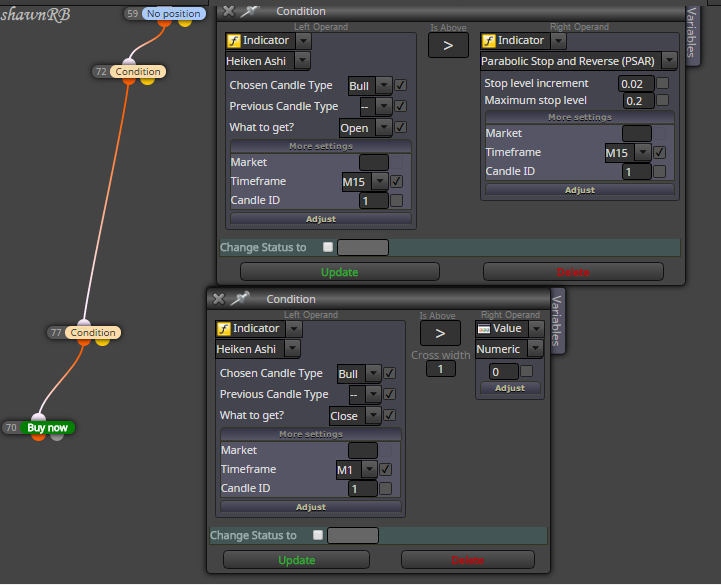Open lower panel Close value dropdown
The image size is (721, 585).
click(x=373, y=415)
